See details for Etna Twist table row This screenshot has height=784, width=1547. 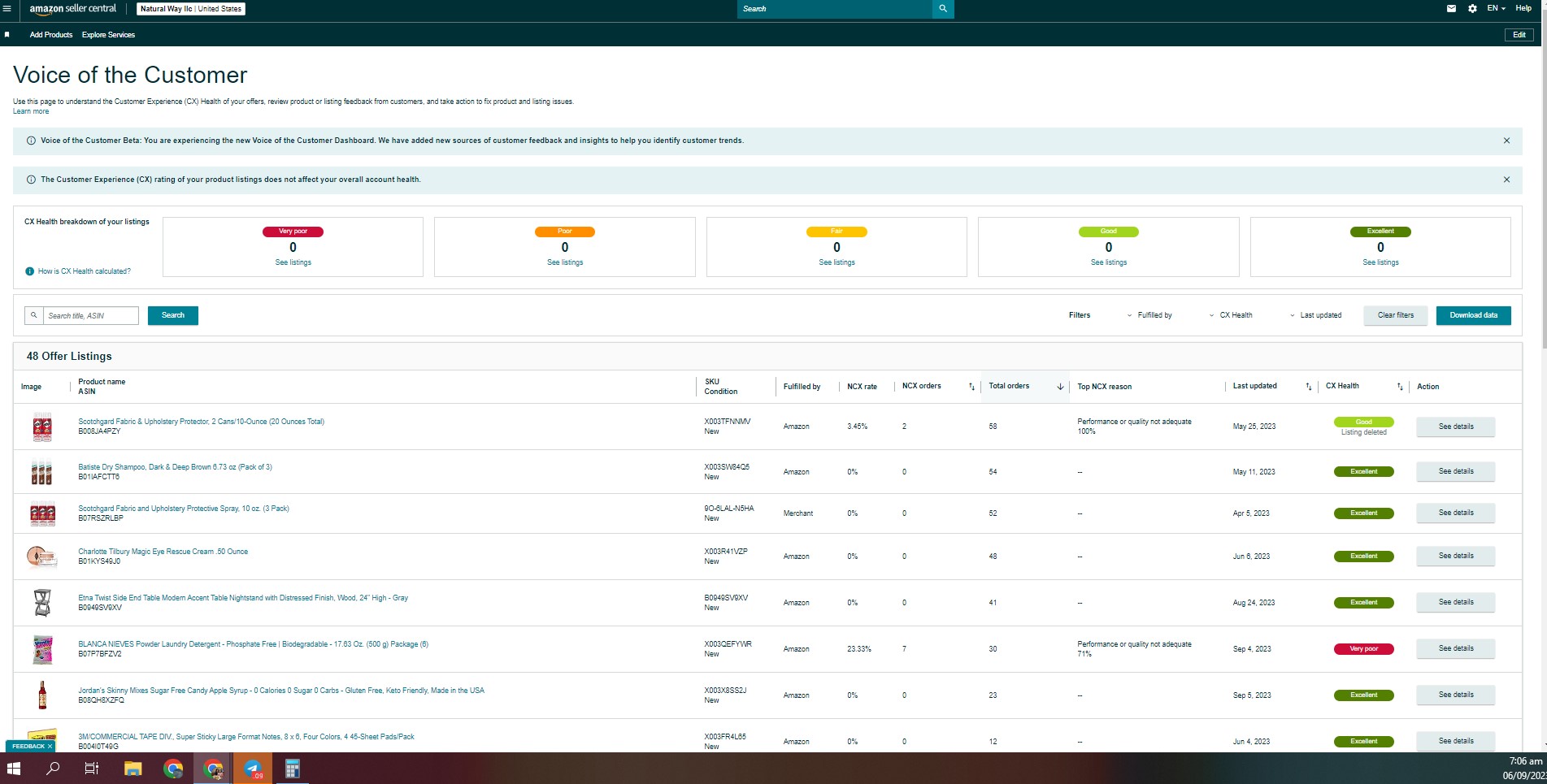1456,602
